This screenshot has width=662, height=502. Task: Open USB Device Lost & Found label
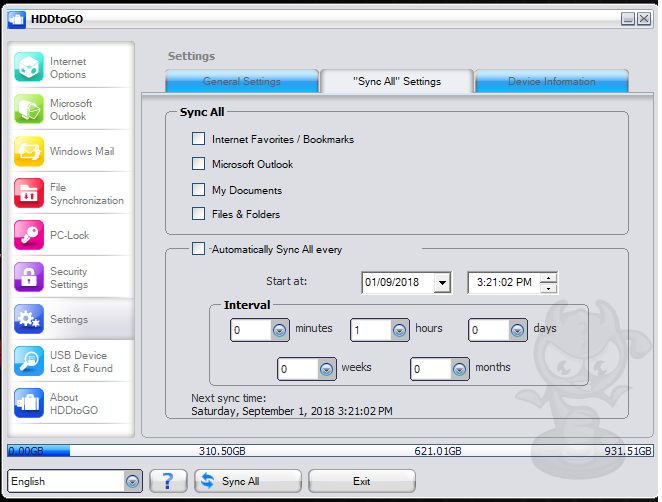pos(81,361)
